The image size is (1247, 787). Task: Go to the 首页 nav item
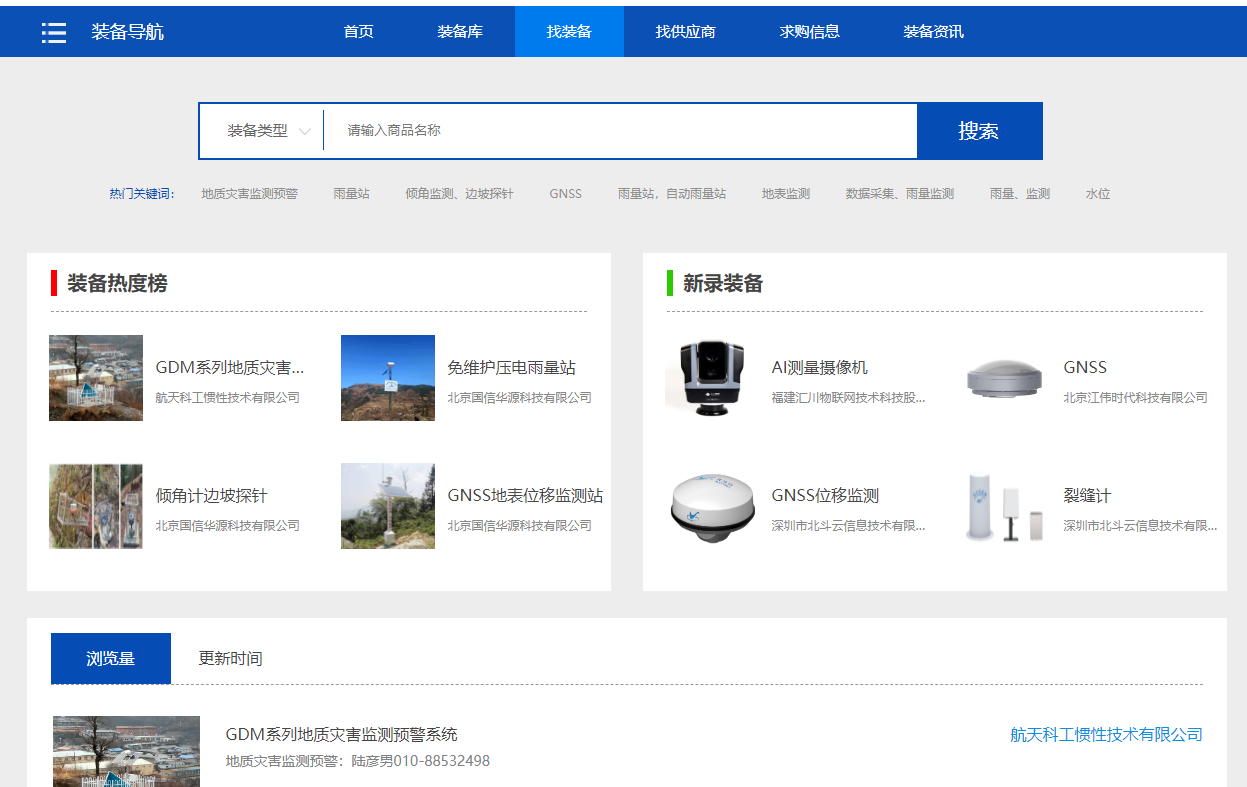coord(358,32)
